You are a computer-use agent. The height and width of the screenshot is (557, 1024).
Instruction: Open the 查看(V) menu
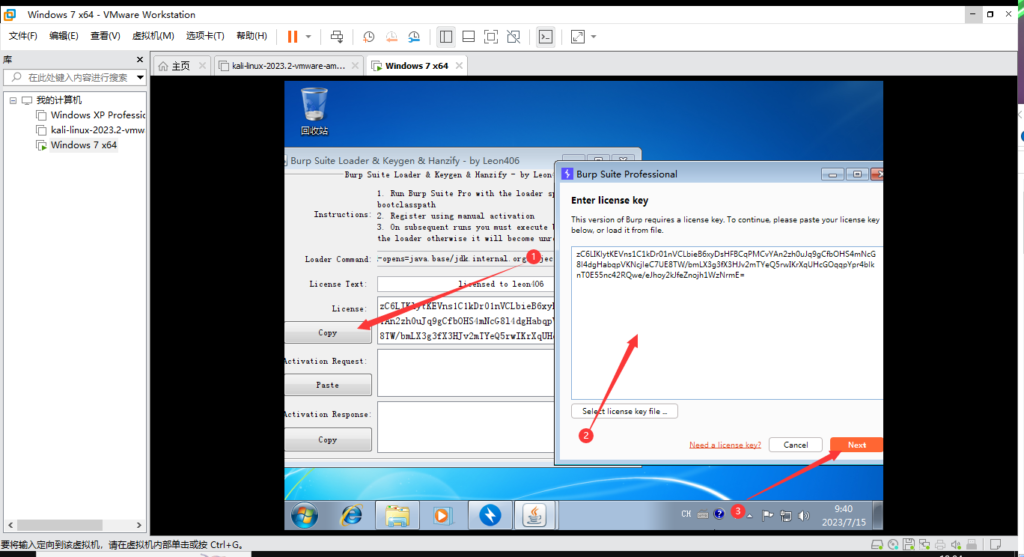click(x=105, y=36)
